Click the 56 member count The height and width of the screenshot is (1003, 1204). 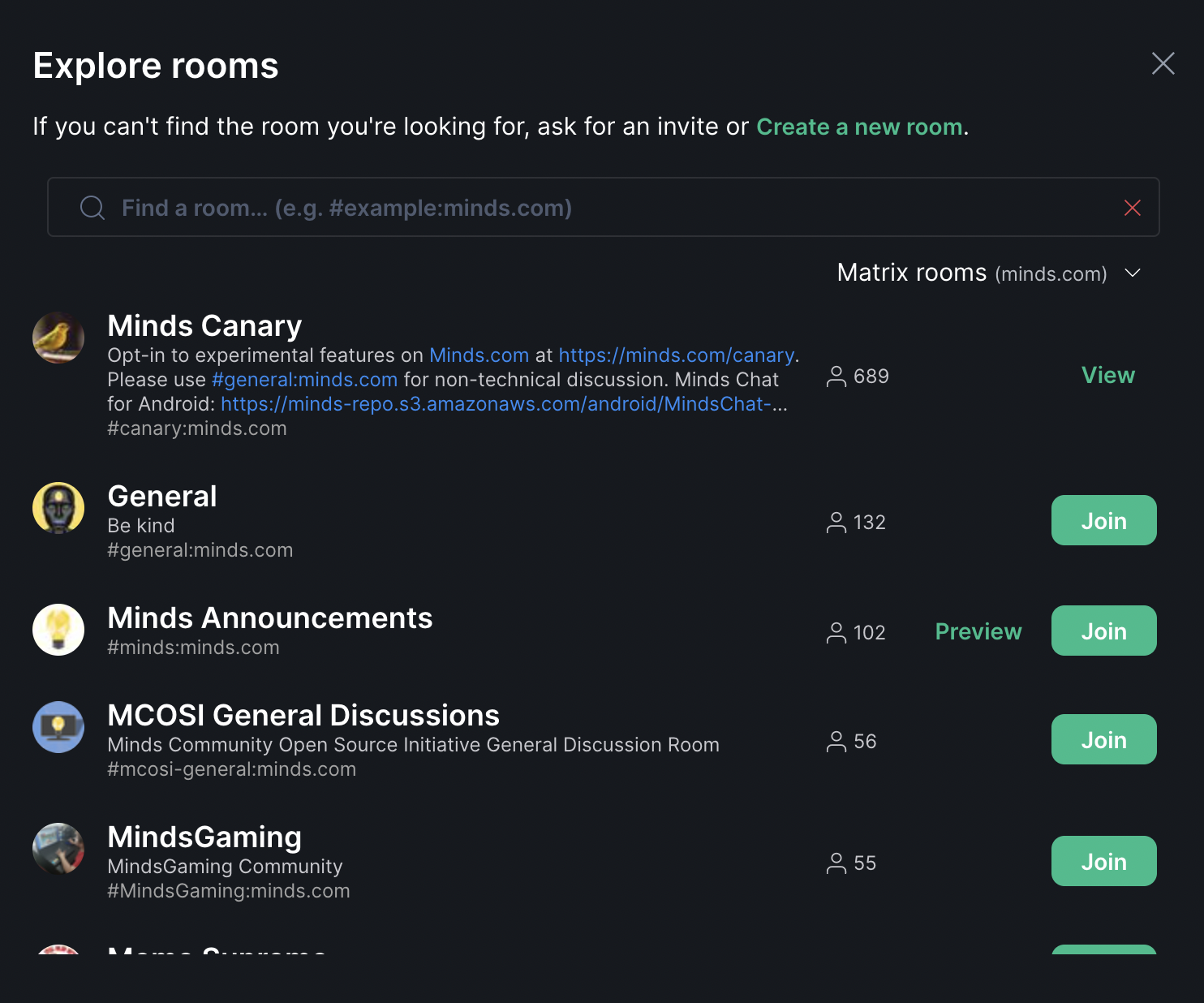[865, 742]
